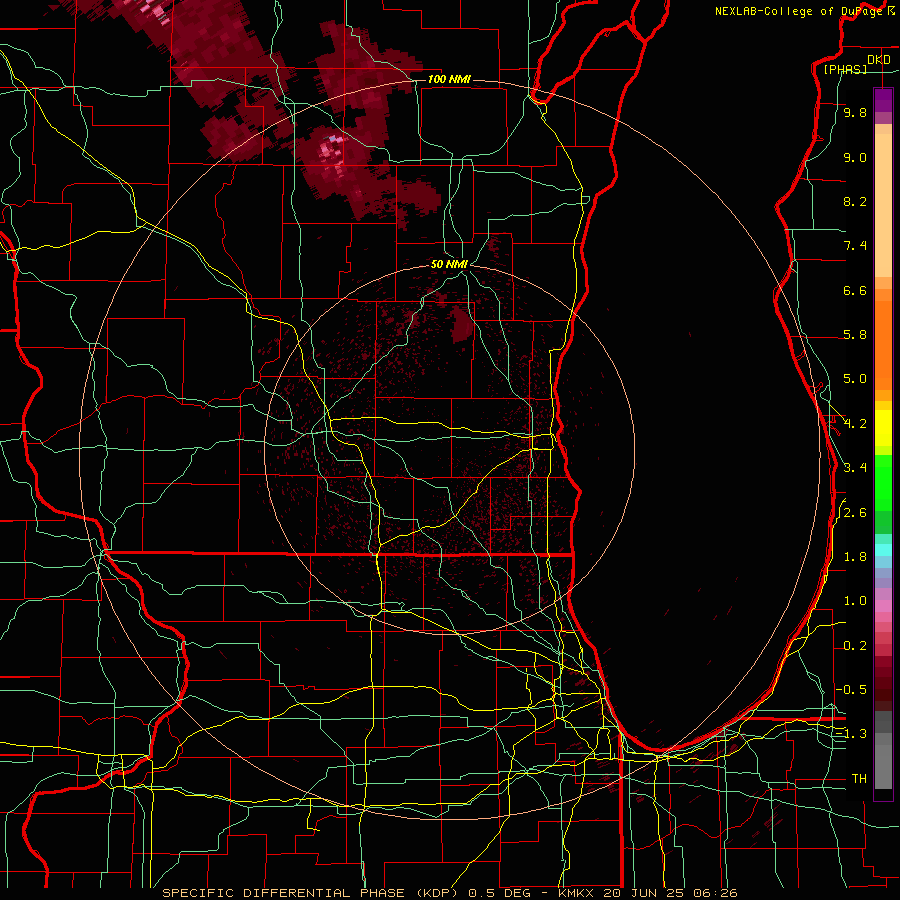Screen dimensions: 900x900
Task: Click the 100 NMI range ring label
Action: click(449, 79)
